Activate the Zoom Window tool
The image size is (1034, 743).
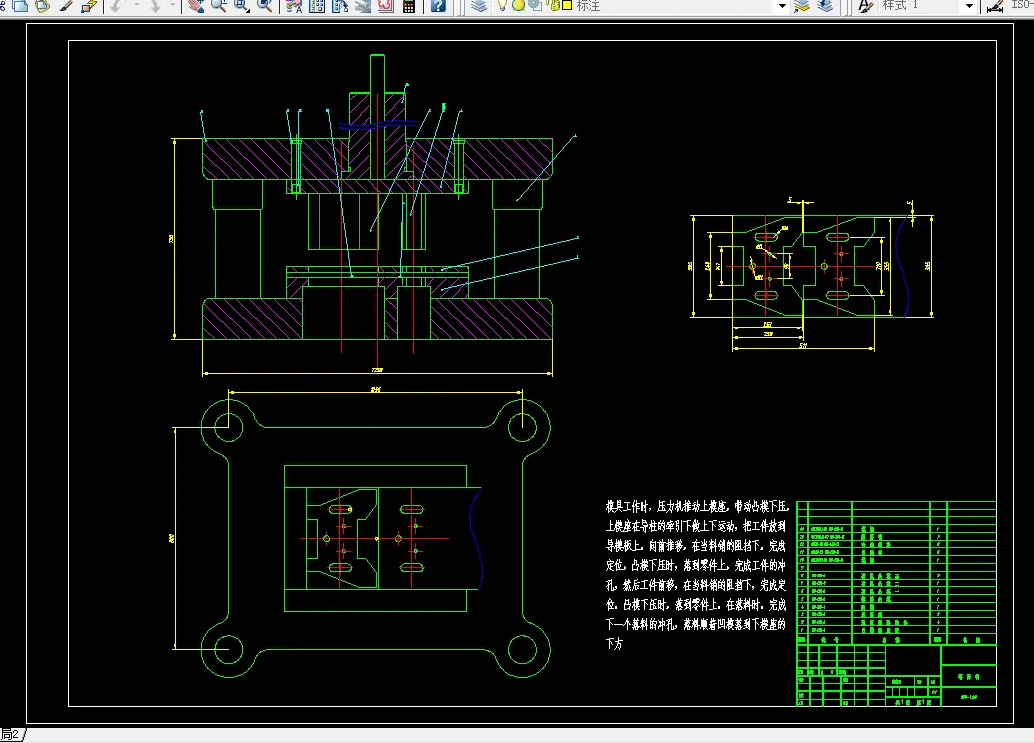point(241,6)
